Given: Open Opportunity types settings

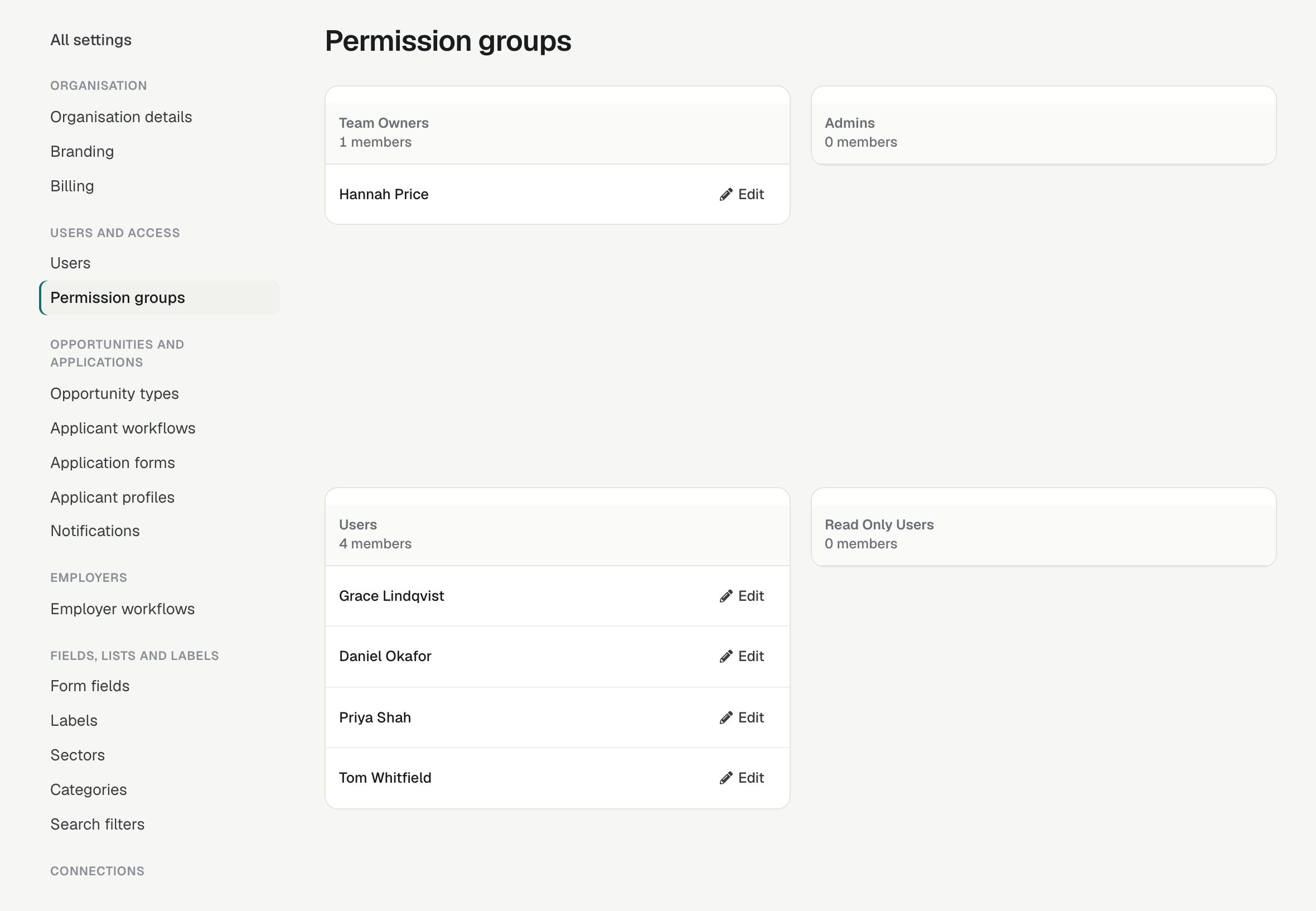Looking at the screenshot, I should [x=114, y=394].
